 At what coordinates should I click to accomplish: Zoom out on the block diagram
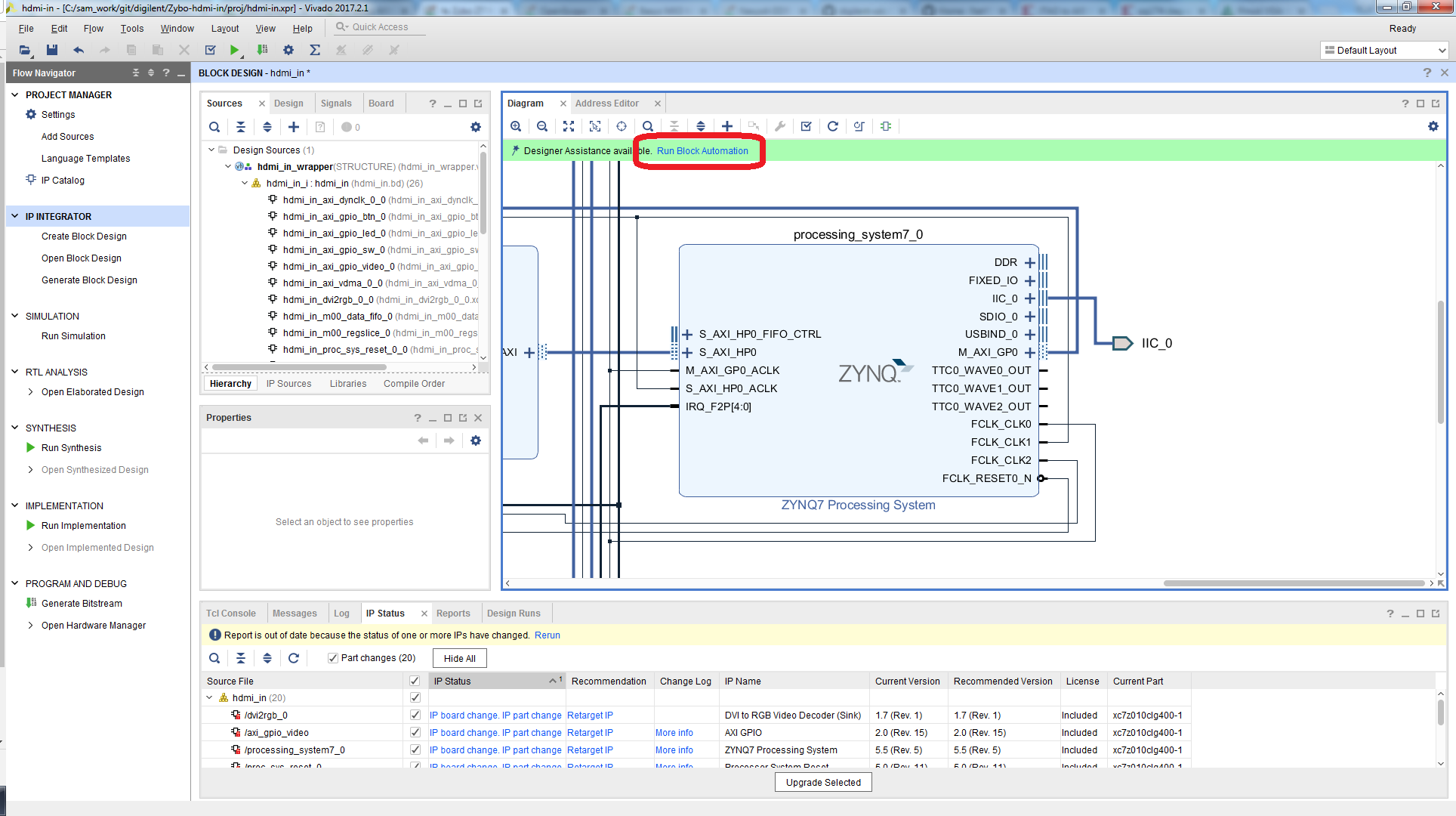tap(542, 126)
